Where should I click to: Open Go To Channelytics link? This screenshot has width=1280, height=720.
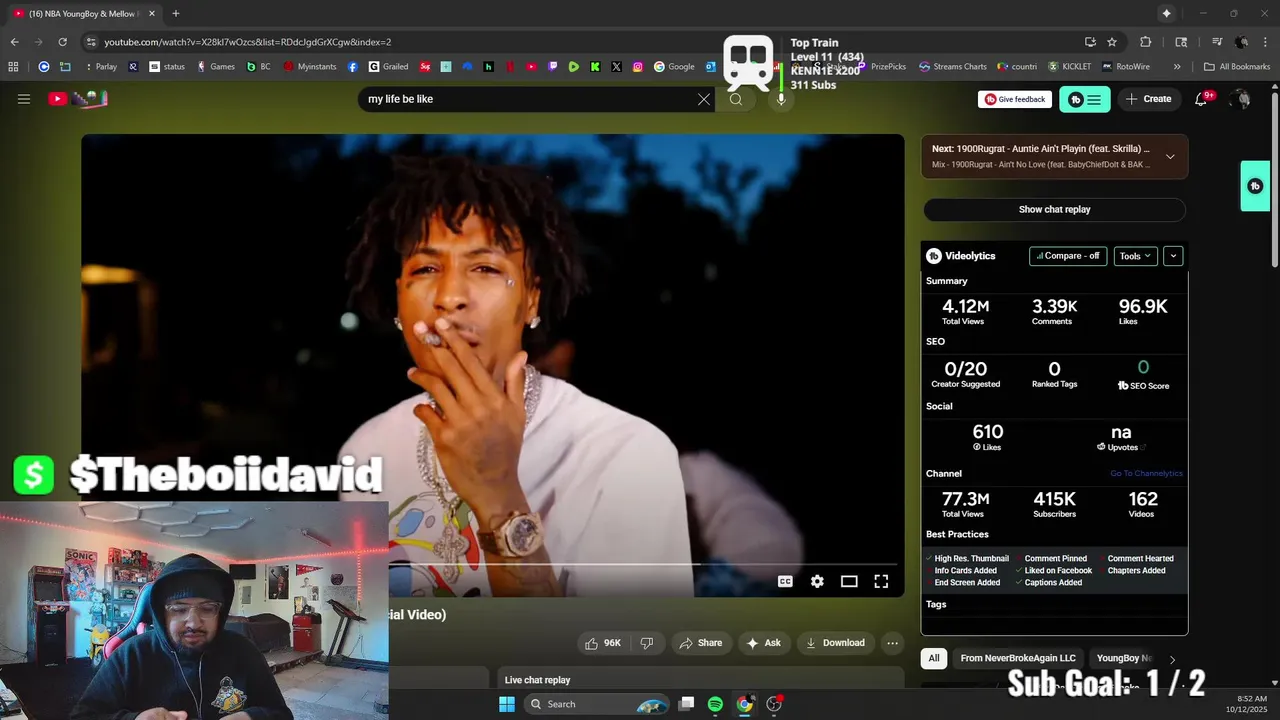click(1146, 474)
